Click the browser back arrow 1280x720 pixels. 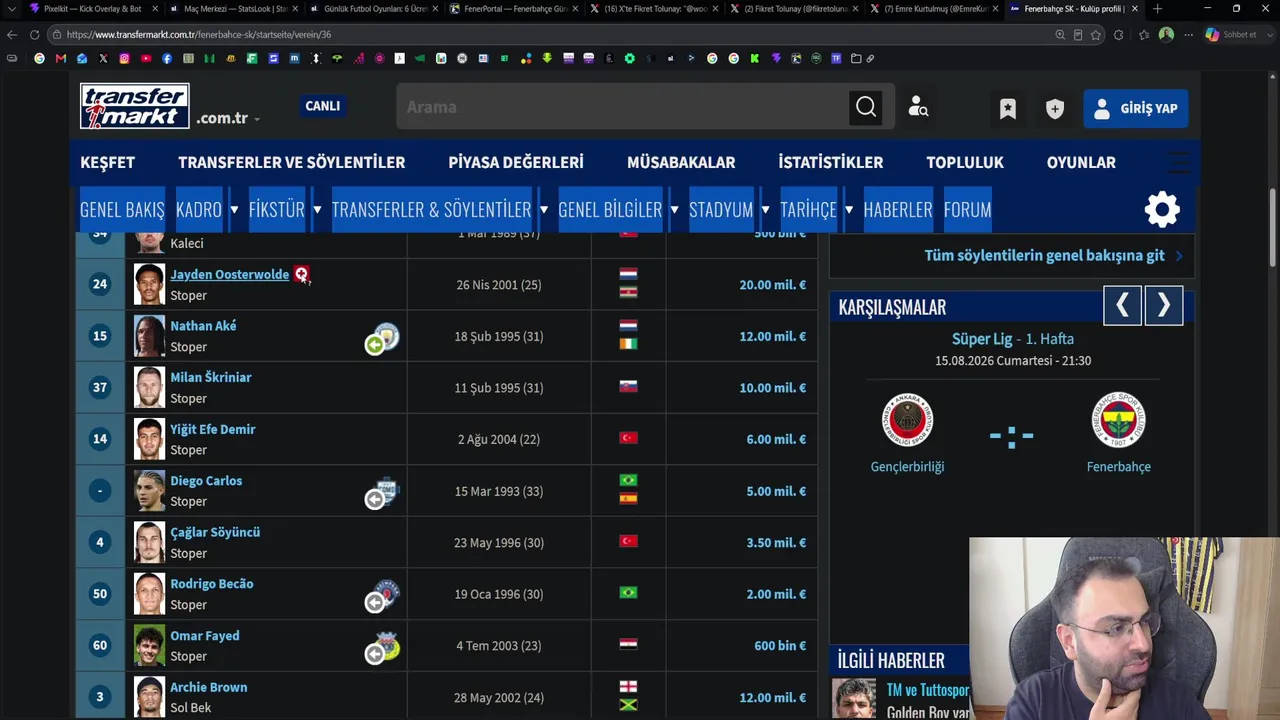pos(12,34)
